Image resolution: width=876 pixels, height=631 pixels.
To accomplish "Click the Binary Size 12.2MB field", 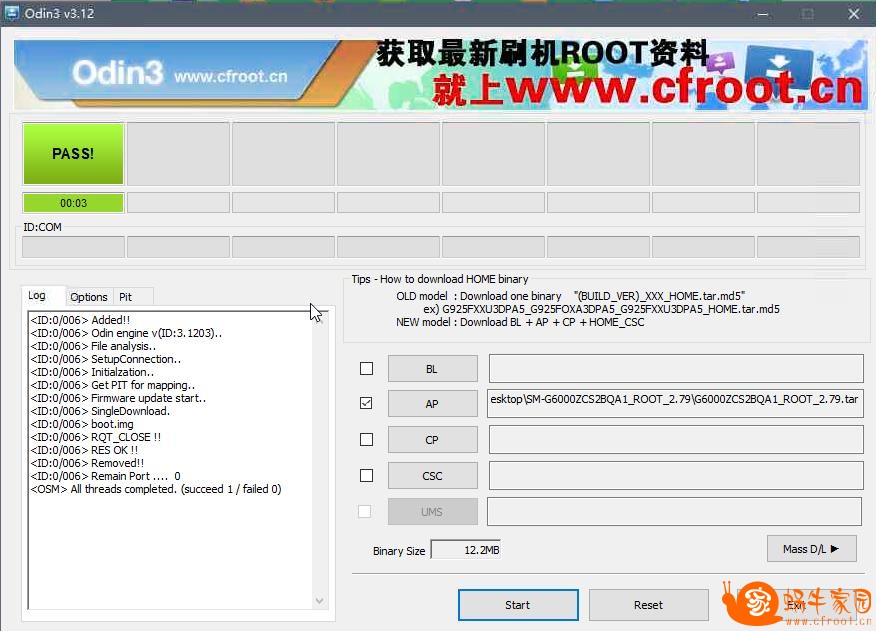I will tap(466, 550).
